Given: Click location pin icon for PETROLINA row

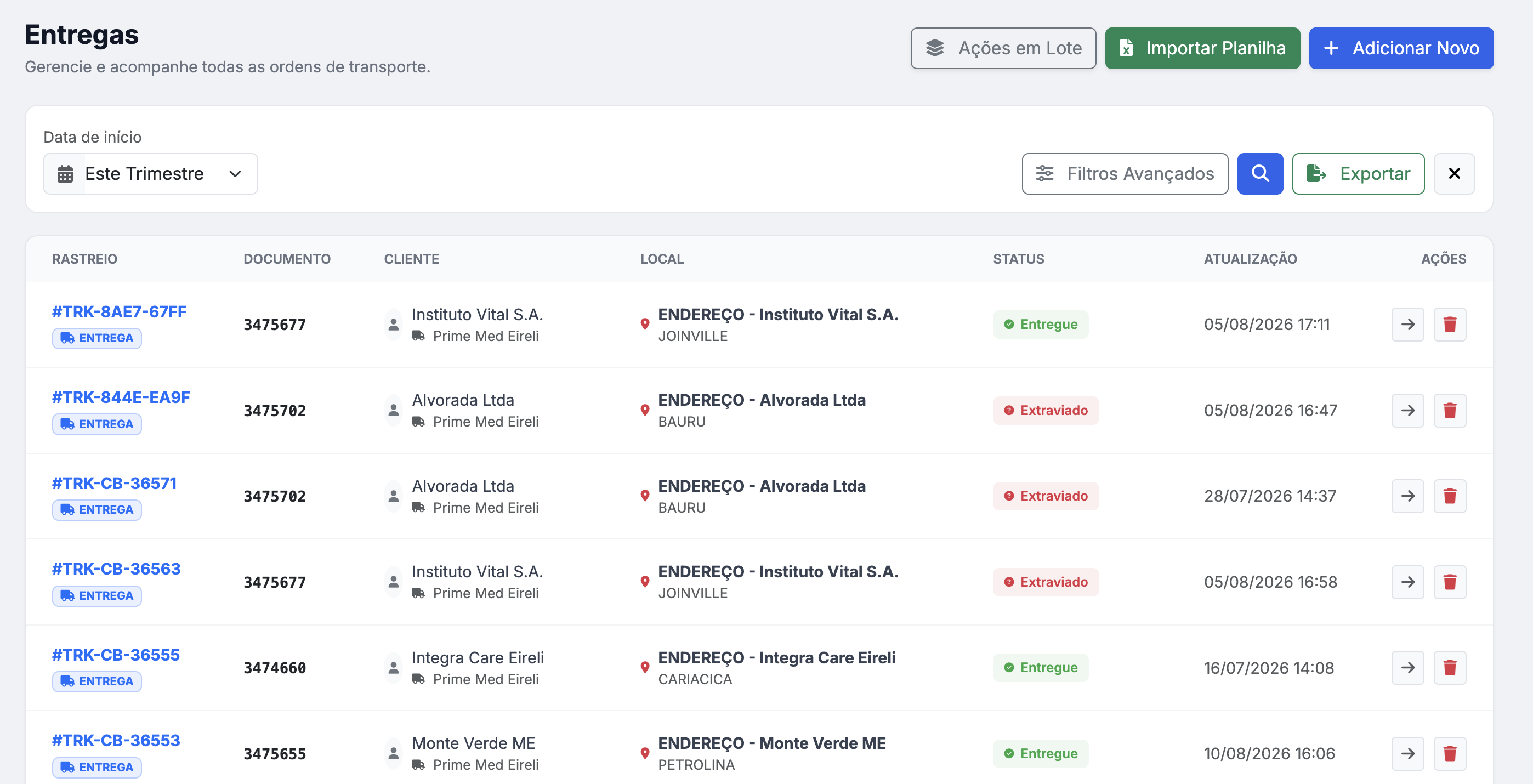Looking at the screenshot, I should [644, 754].
